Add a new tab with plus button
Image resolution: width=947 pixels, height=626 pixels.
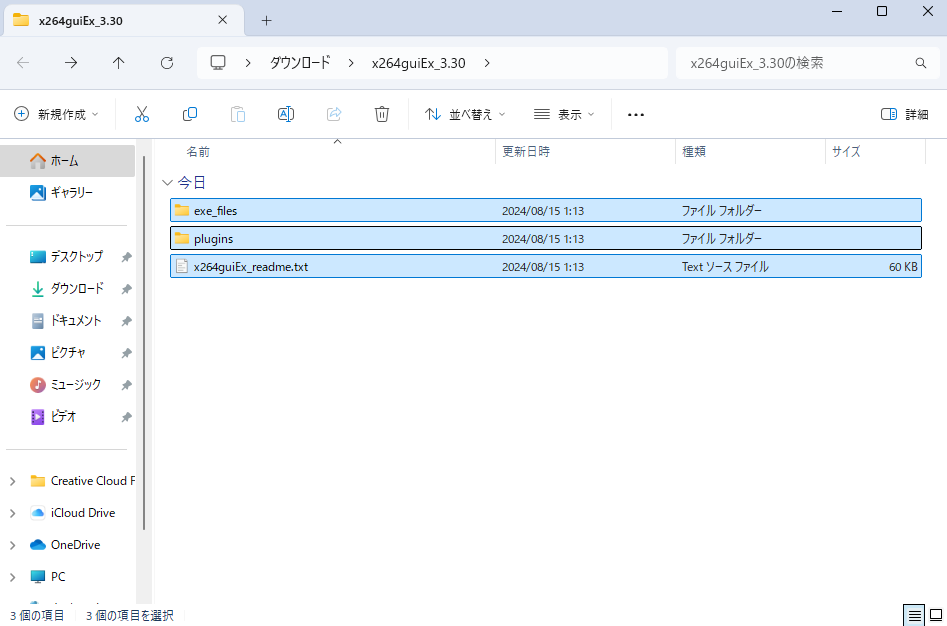pos(266,21)
